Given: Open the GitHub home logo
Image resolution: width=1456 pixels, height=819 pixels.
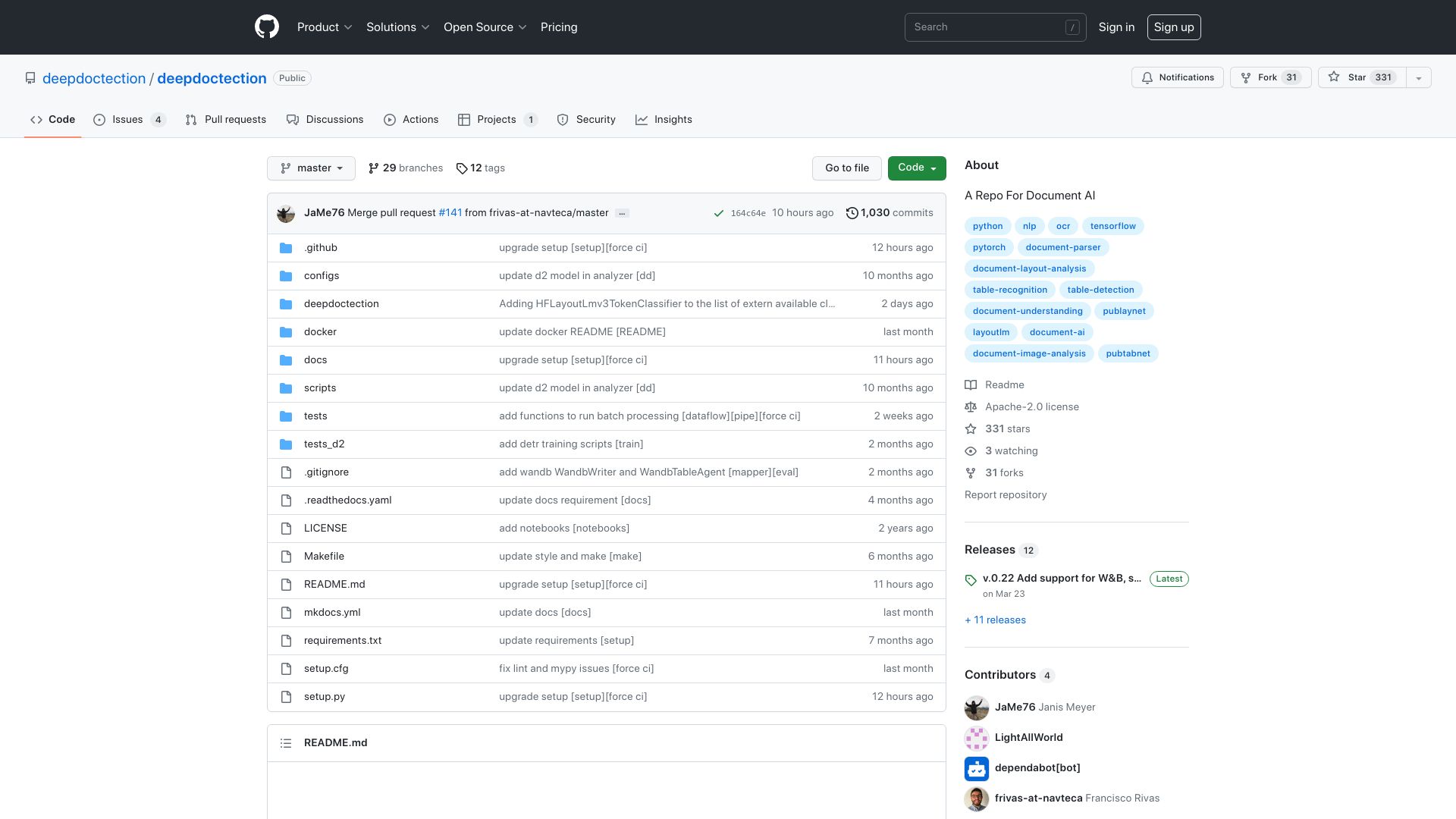Looking at the screenshot, I should [267, 27].
